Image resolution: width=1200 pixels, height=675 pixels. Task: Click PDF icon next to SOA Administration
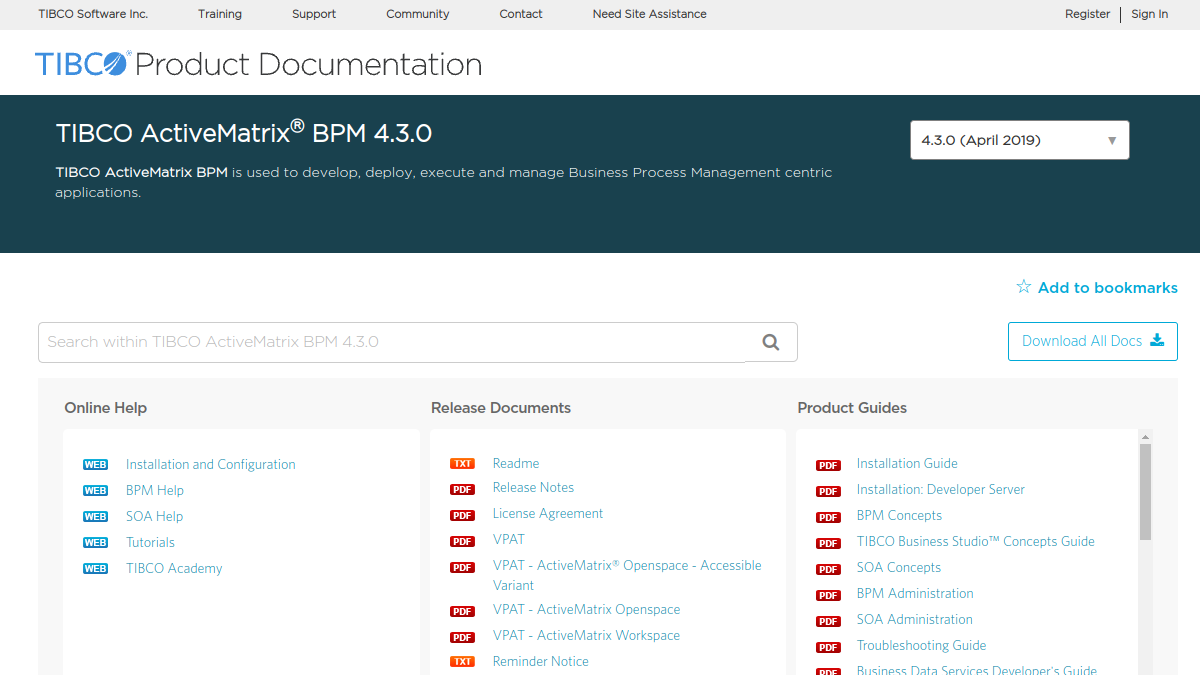[828, 622]
